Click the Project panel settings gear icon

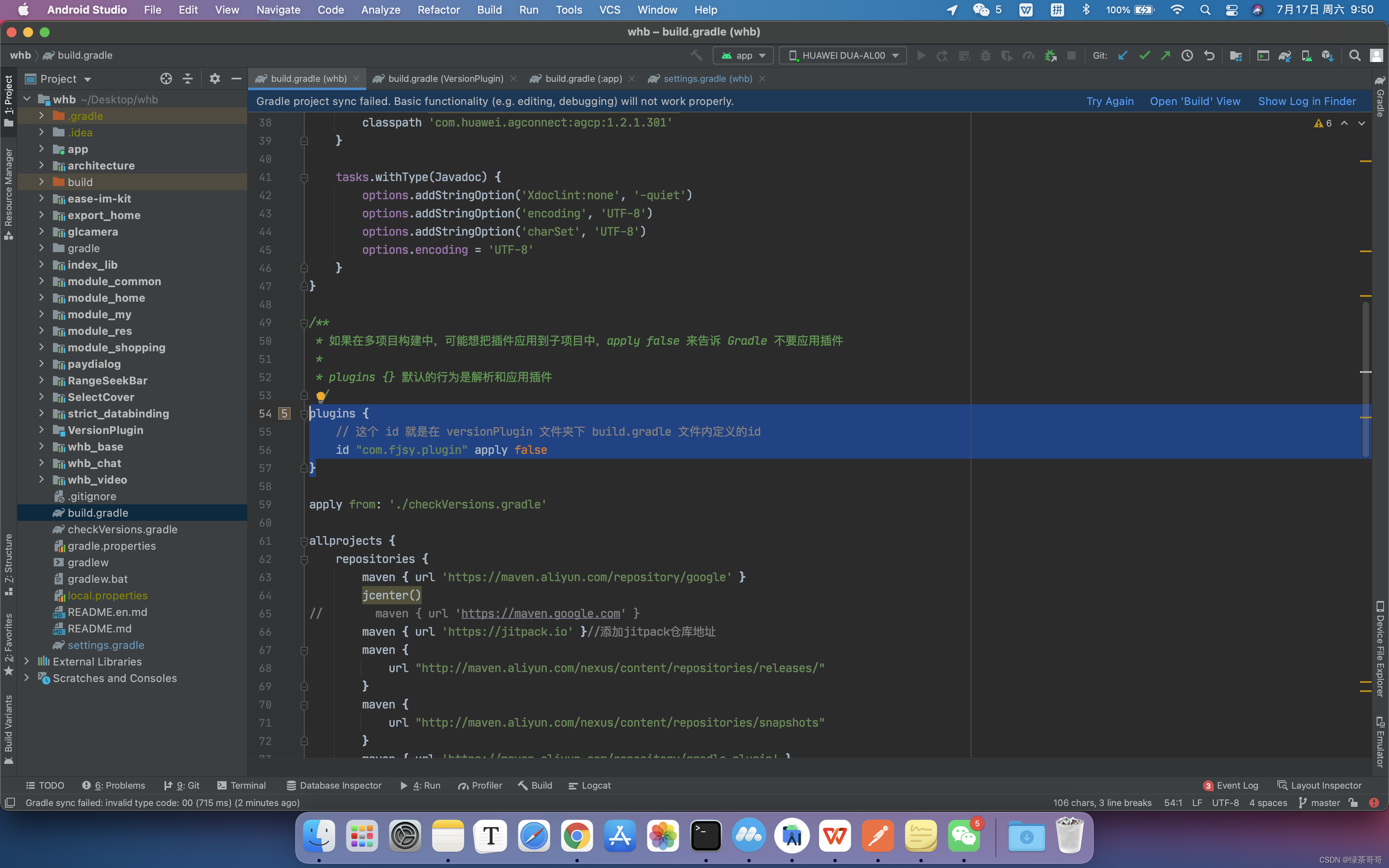click(215, 79)
